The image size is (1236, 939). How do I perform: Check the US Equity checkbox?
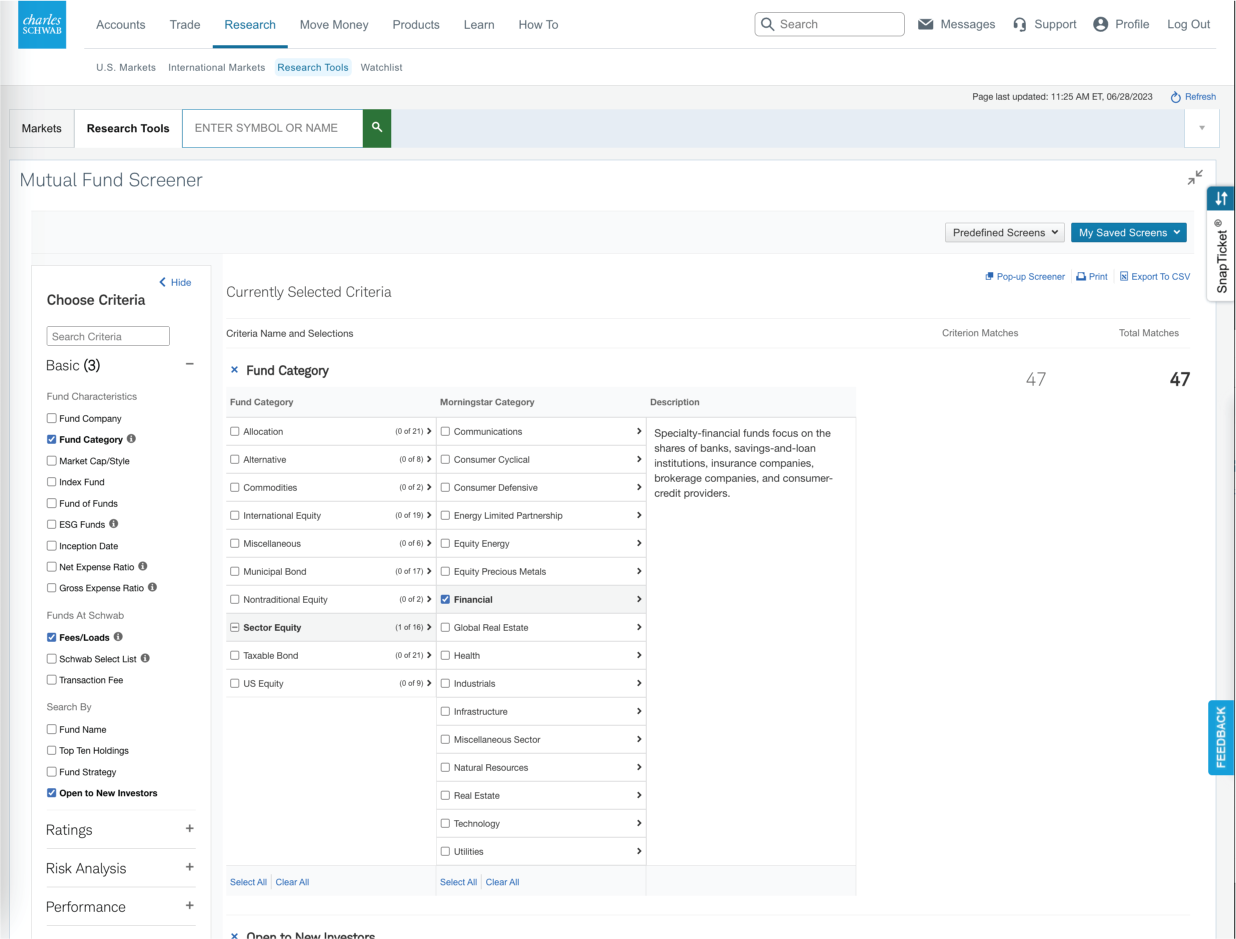pos(235,683)
